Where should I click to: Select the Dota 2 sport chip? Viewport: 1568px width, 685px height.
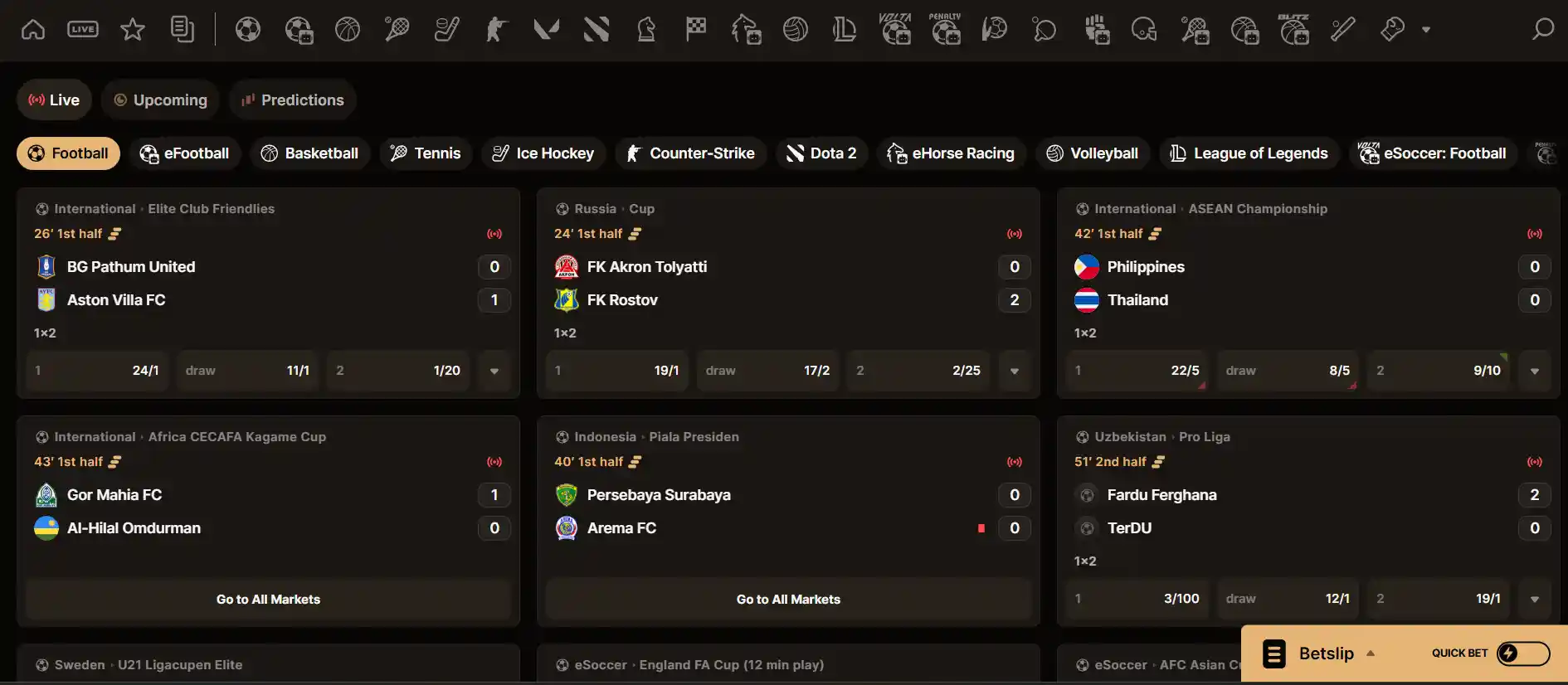(821, 153)
